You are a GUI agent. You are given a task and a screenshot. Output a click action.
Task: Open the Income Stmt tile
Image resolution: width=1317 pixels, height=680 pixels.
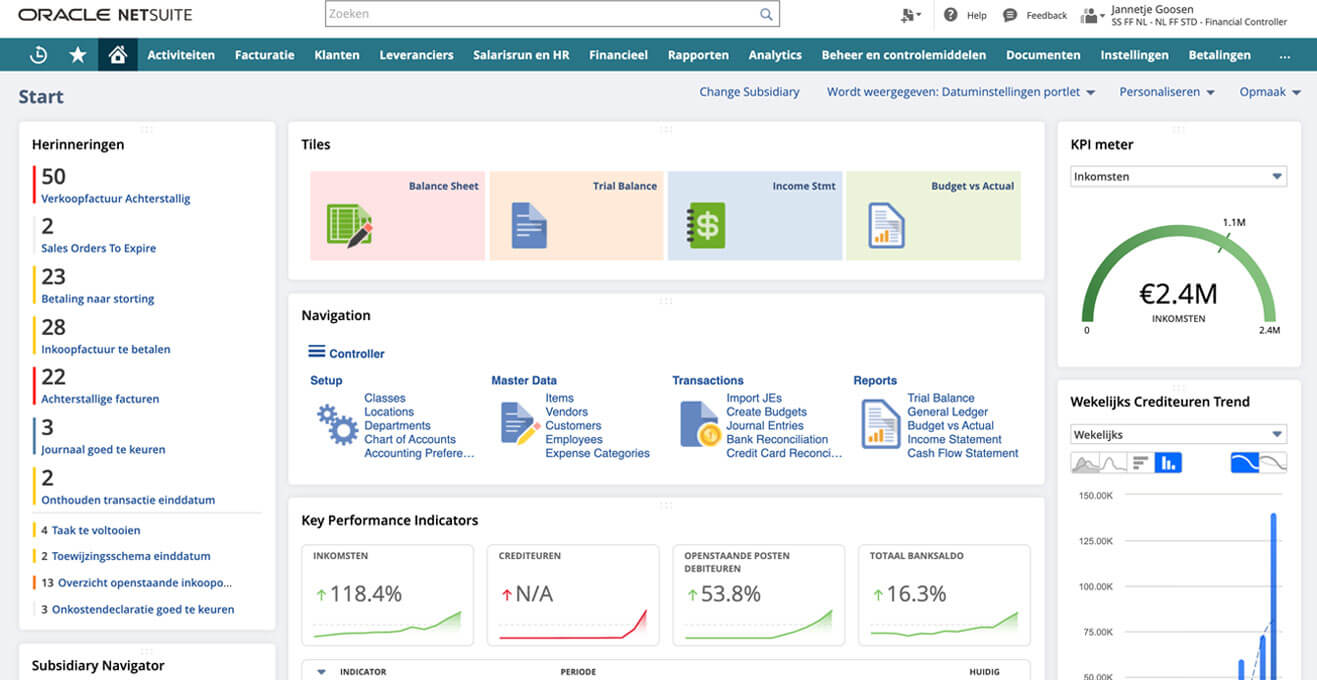755,215
